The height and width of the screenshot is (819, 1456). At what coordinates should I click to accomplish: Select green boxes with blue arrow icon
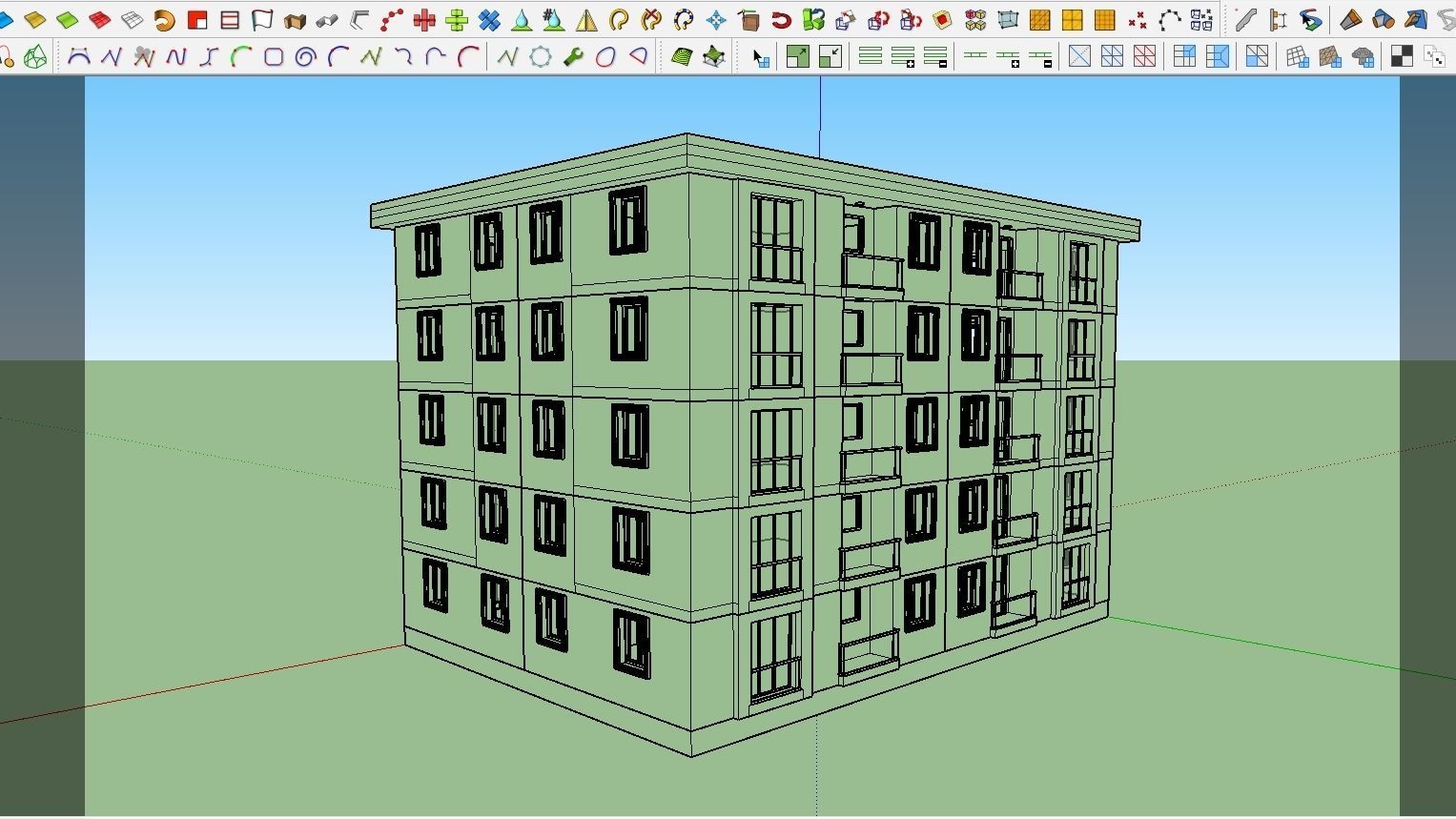click(813, 20)
